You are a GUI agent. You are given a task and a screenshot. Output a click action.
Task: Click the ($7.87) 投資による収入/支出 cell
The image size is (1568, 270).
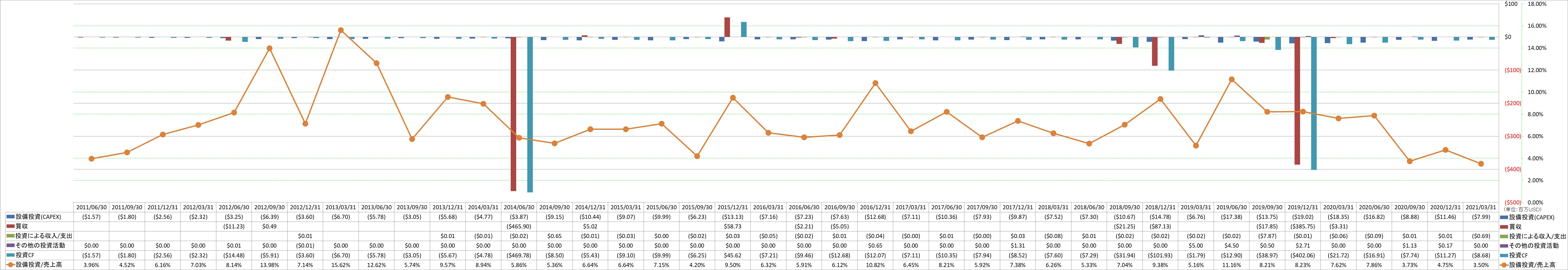pyautogui.click(x=1267, y=236)
